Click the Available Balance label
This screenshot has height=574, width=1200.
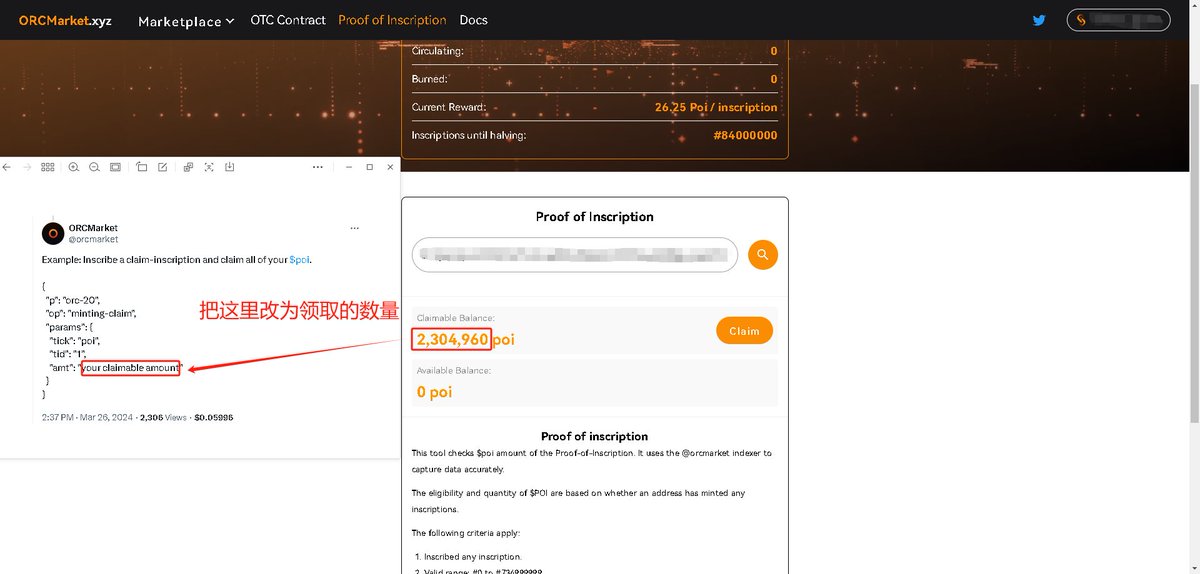(454, 370)
